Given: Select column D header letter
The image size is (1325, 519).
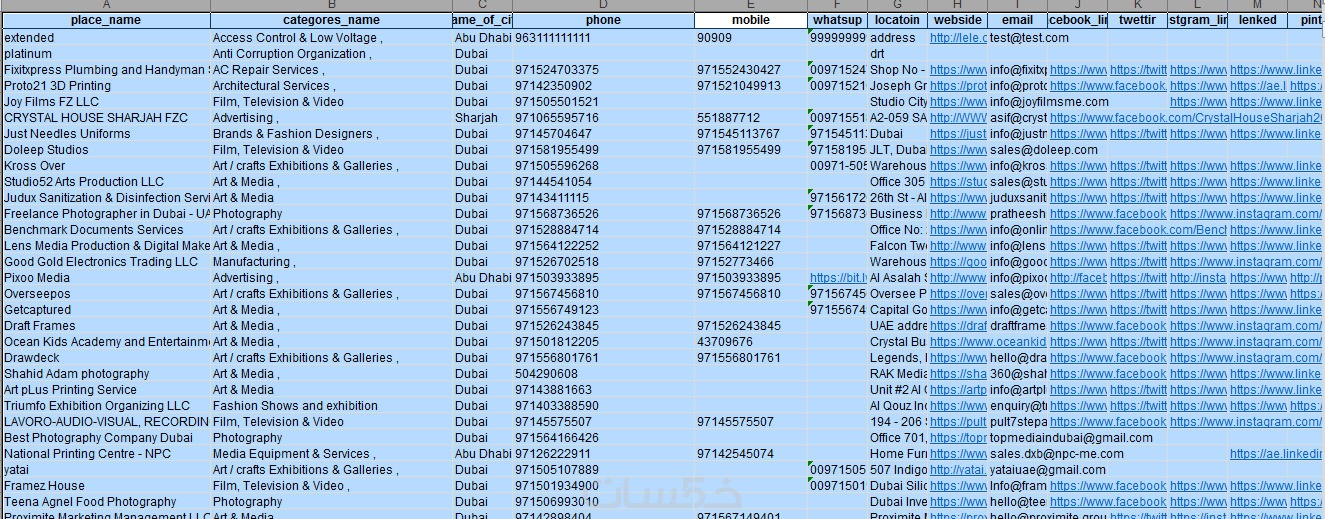Looking at the screenshot, I should pos(603,5).
